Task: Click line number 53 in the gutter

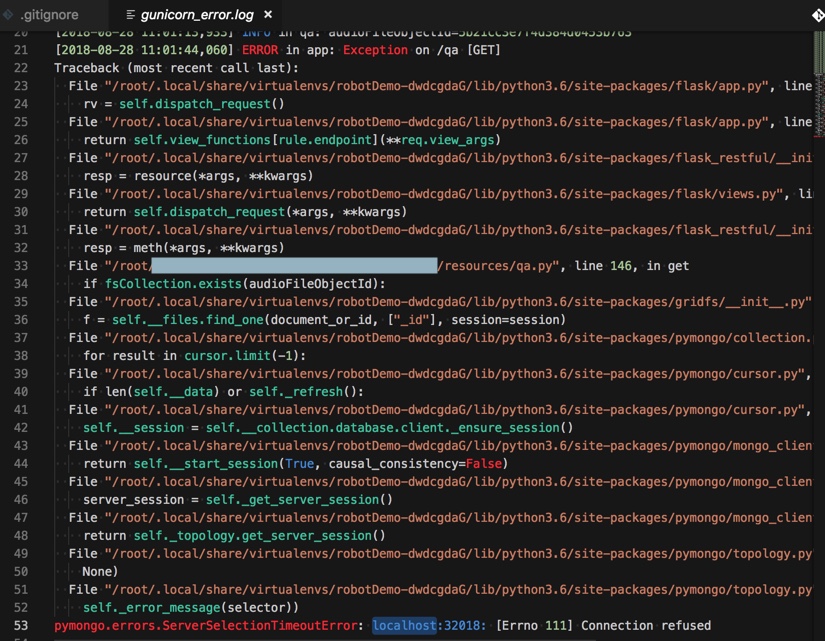Action: tap(21, 626)
